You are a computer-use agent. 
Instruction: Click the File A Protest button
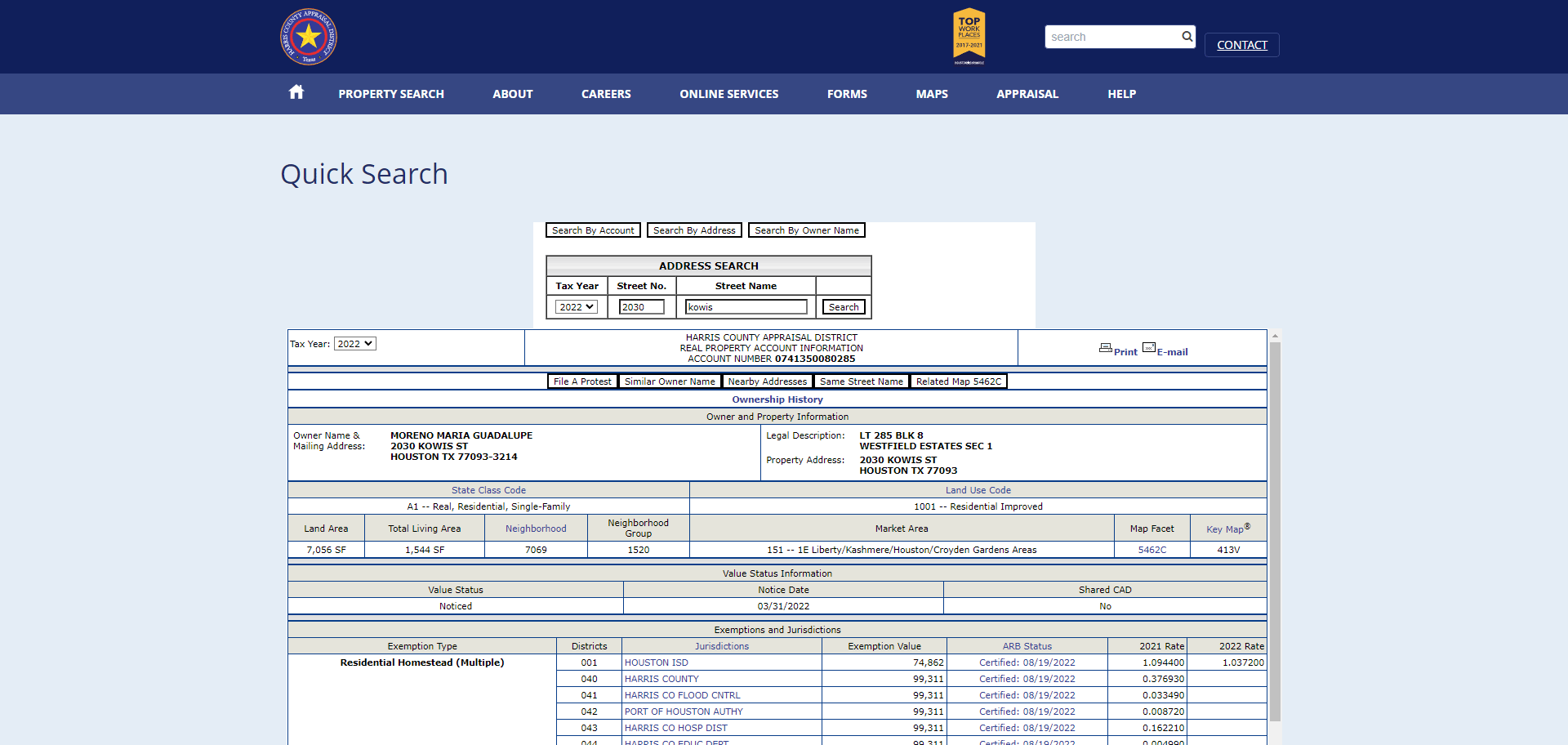coord(582,381)
